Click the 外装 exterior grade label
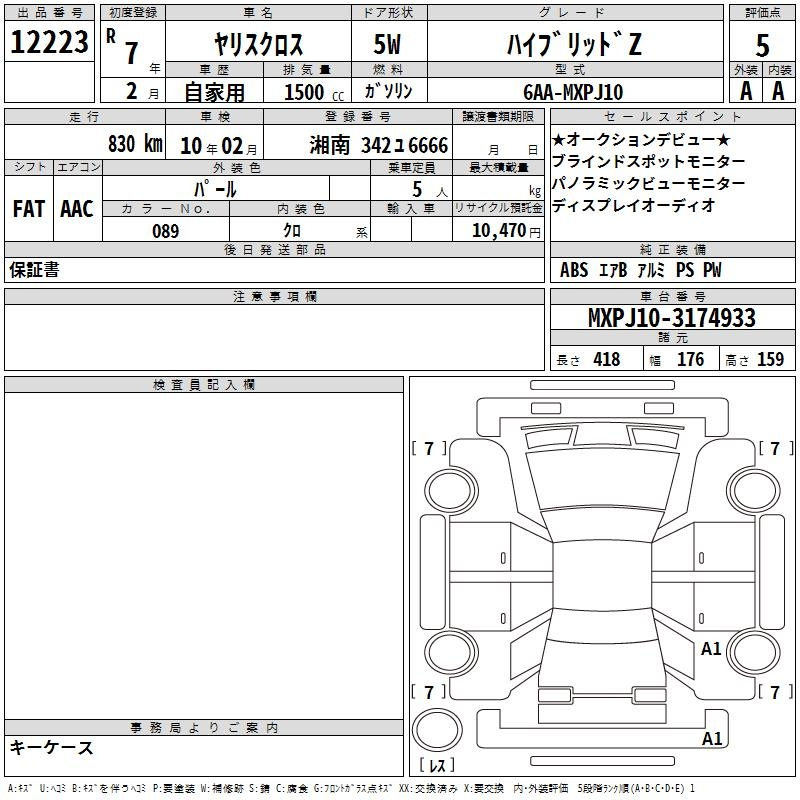Screen dimensions: 800x800 pyautogui.click(x=746, y=70)
